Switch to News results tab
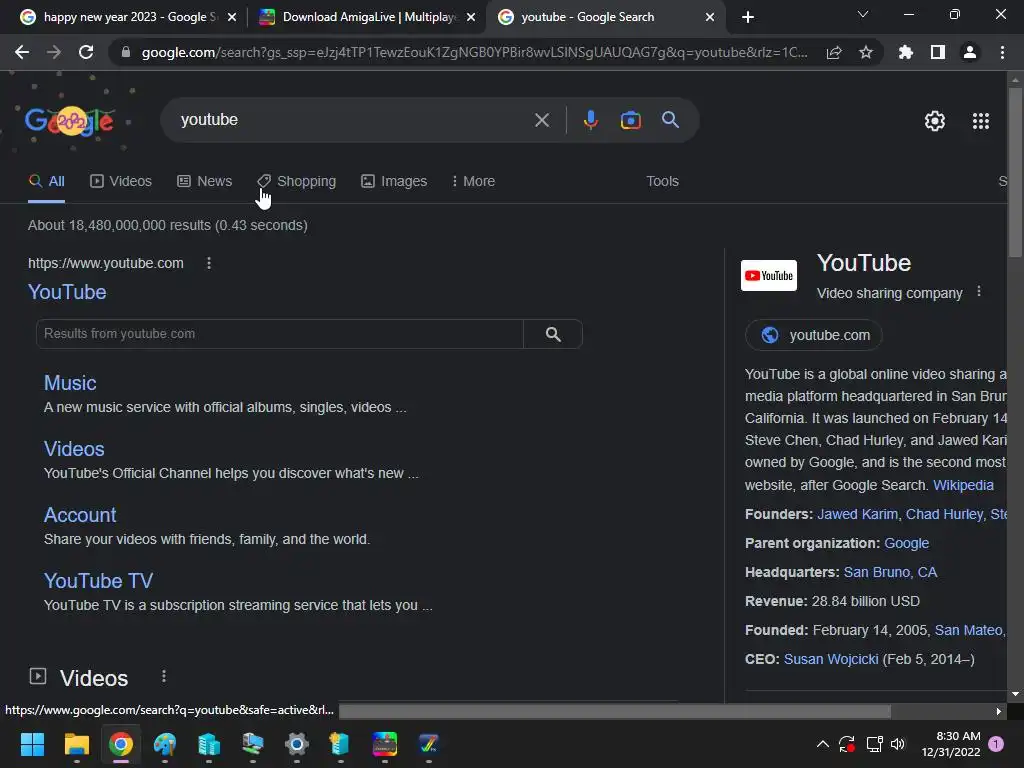 pos(204,182)
